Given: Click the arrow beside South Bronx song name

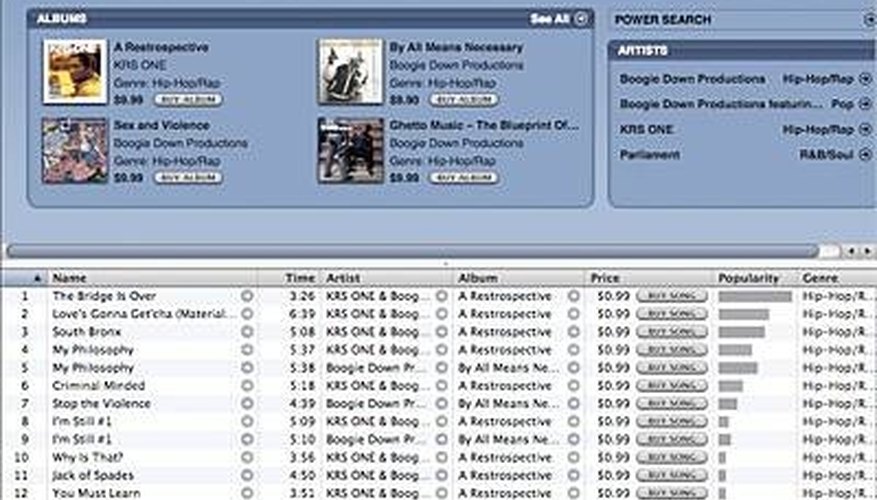Looking at the screenshot, I should click(x=247, y=332).
